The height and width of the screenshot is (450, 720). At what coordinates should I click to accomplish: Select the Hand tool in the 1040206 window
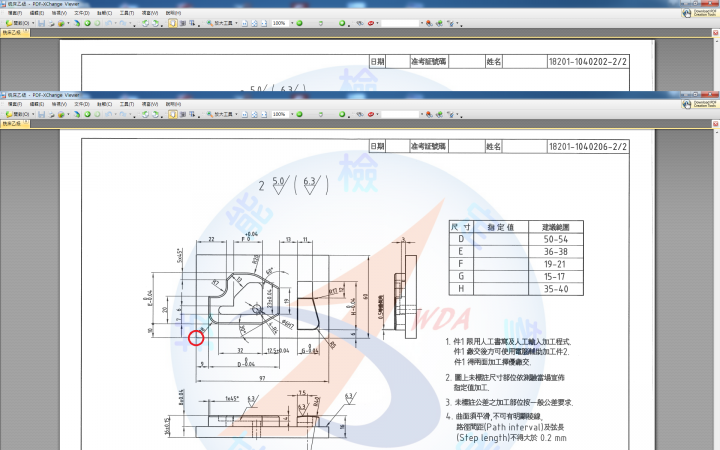(173, 114)
